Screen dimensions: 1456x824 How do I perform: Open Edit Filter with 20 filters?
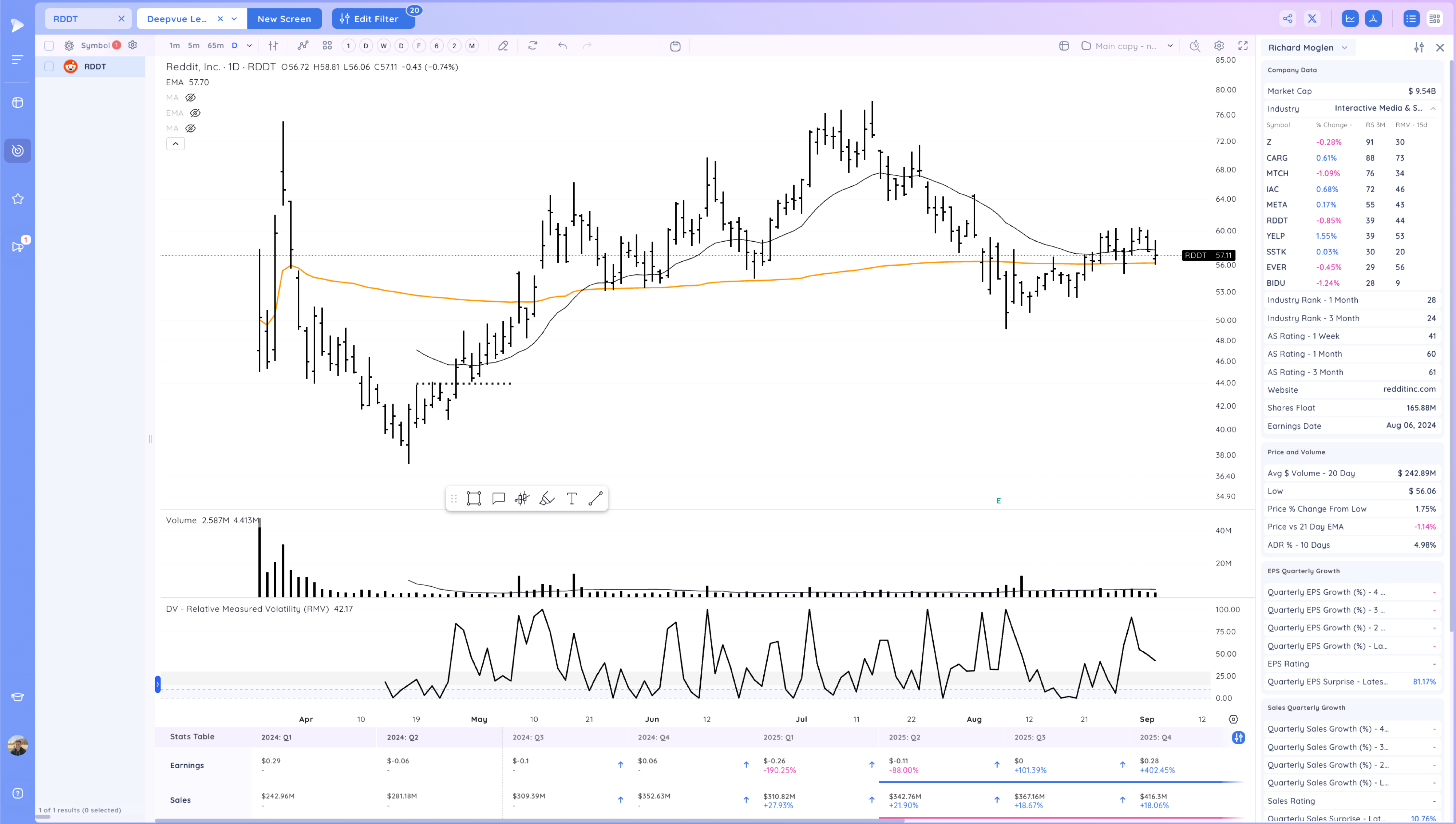(x=373, y=19)
